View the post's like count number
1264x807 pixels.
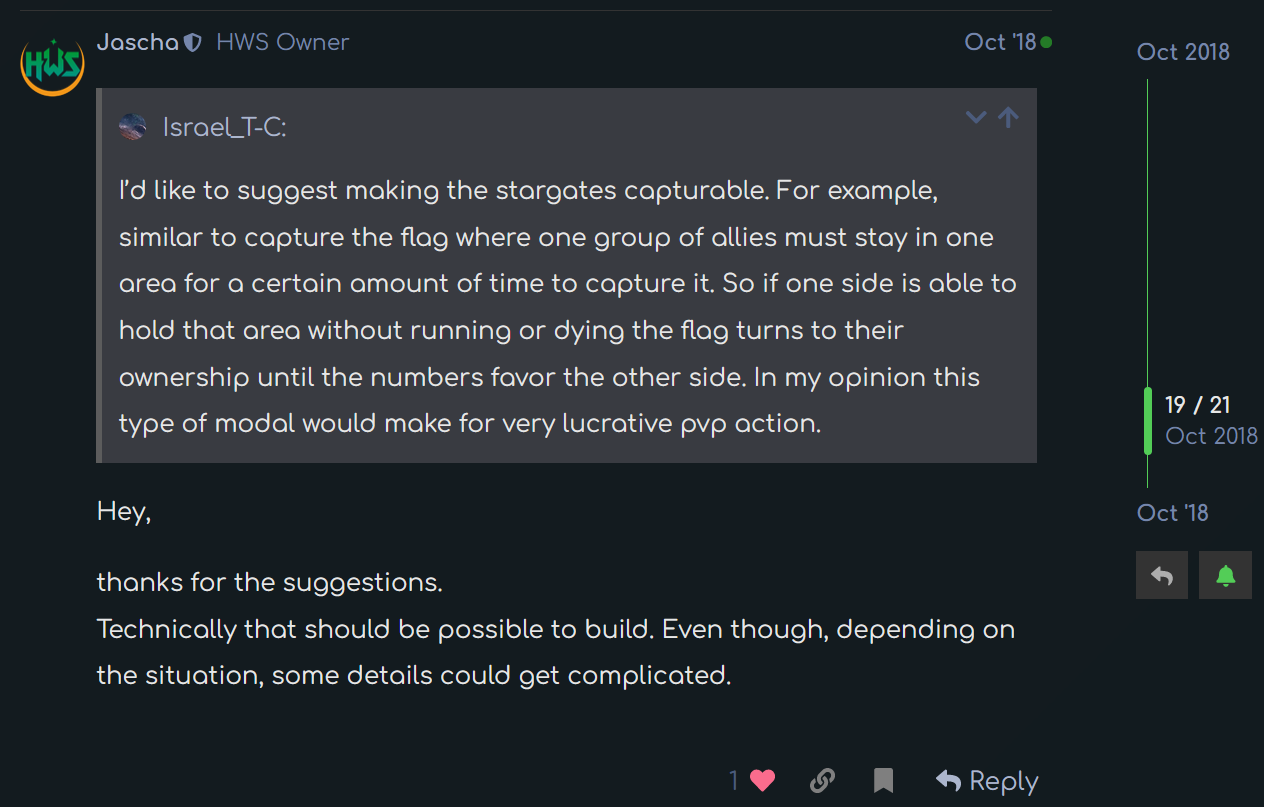click(734, 780)
